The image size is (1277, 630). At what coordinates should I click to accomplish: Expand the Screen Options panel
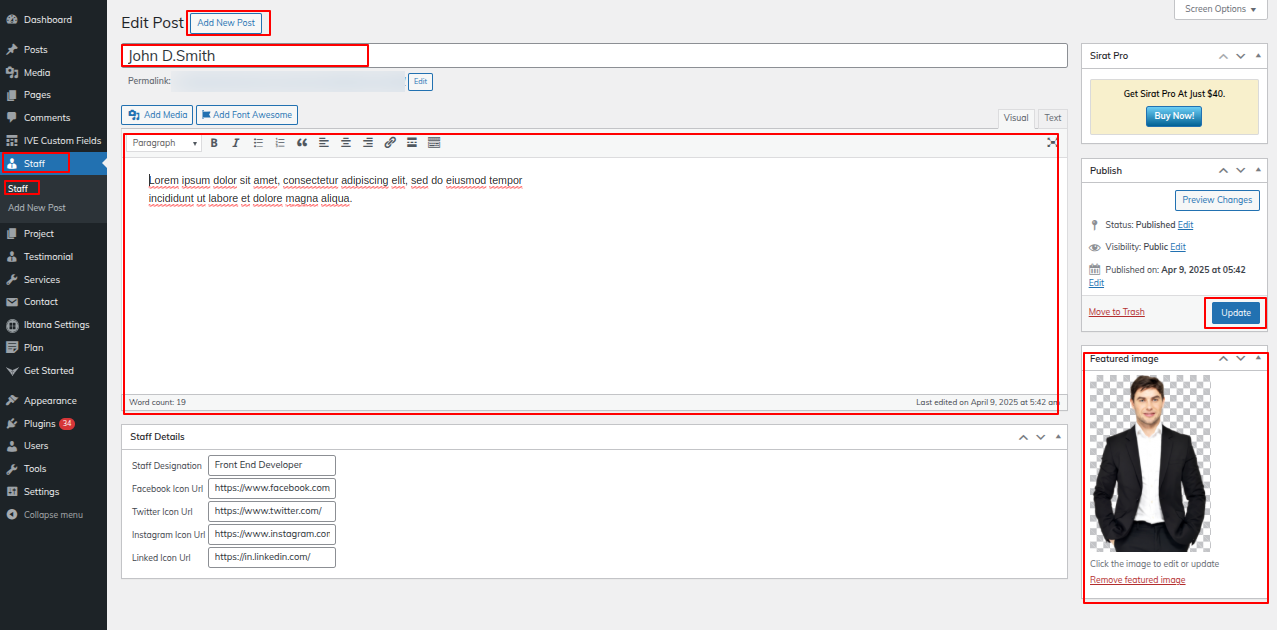pyautogui.click(x=1221, y=9)
